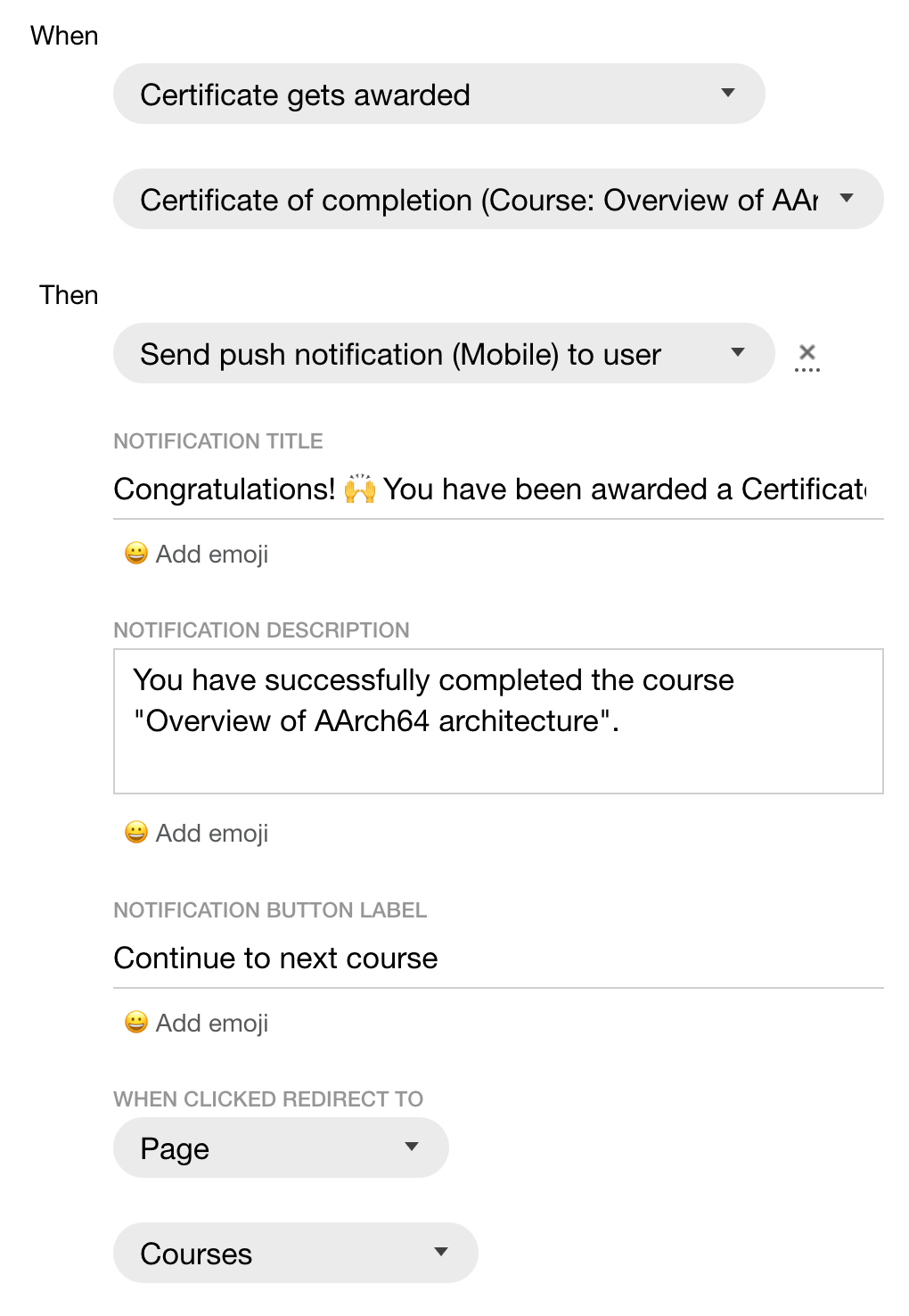The height and width of the screenshot is (1316, 909).
Task: Click the smiley icon under Notification Title
Action: coord(136,554)
